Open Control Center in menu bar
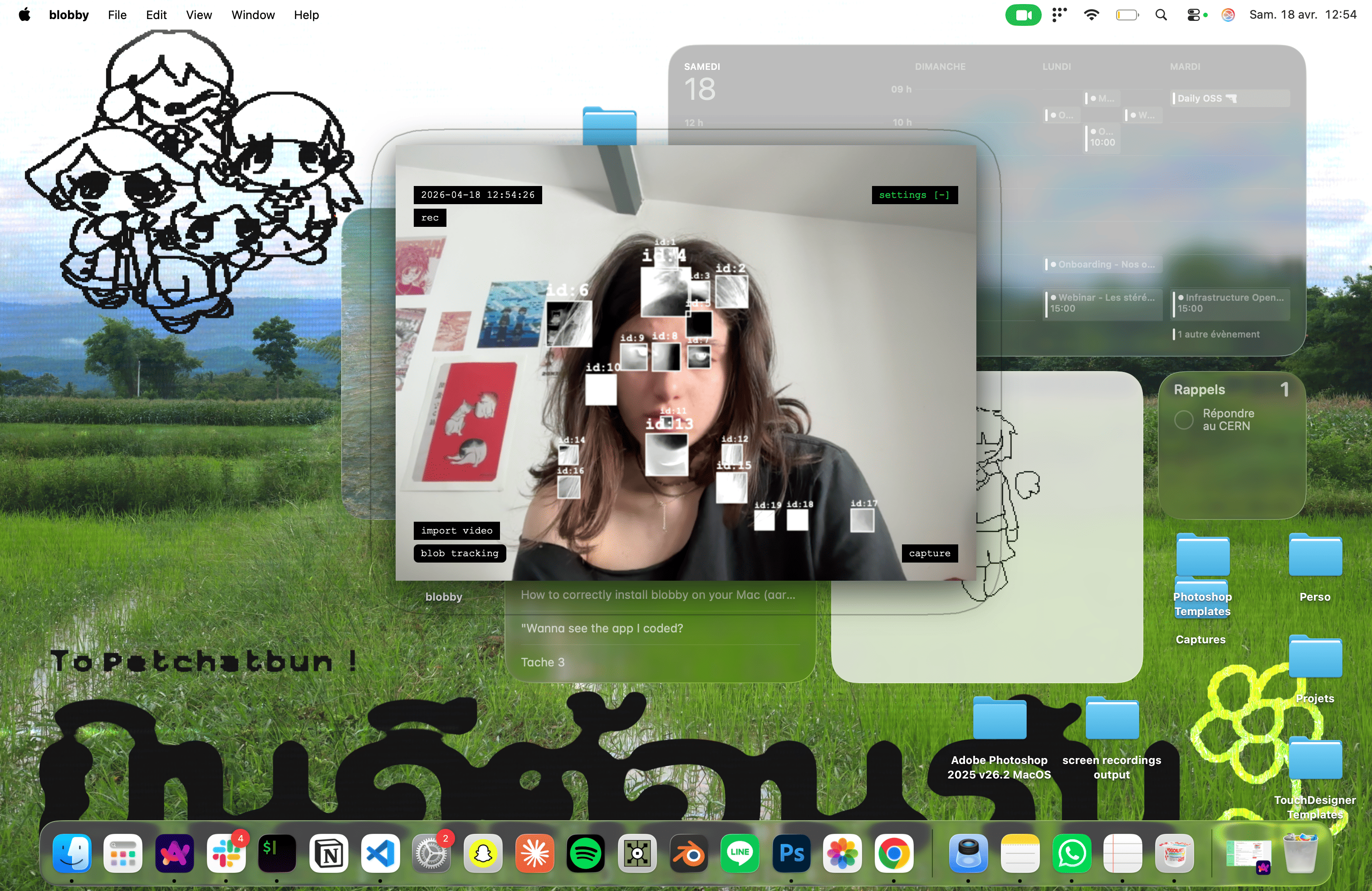The width and height of the screenshot is (1372, 891). tap(1193, 15)
